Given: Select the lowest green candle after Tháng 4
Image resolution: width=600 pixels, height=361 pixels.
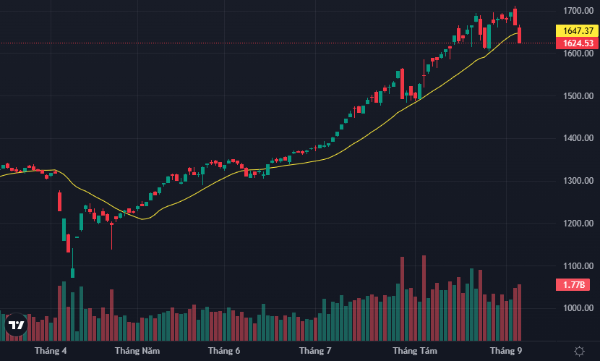Looking at the screenshot, I should coord(73,273).
